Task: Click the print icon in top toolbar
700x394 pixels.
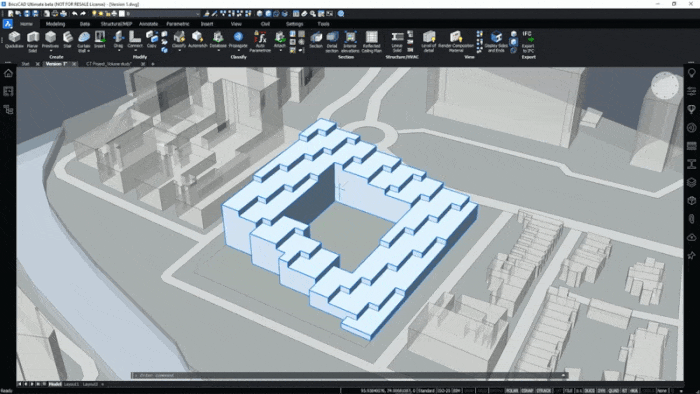Action: (63, 14)
